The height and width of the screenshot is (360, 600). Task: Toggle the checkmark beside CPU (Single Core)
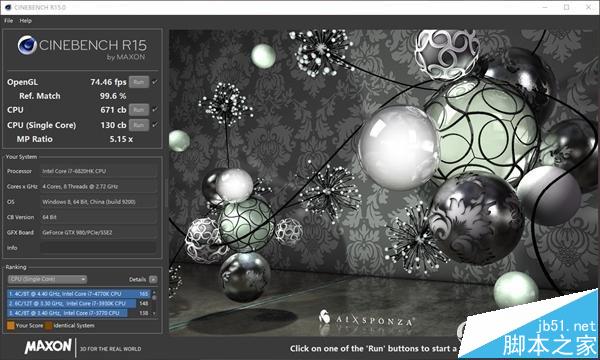point(155,125)
